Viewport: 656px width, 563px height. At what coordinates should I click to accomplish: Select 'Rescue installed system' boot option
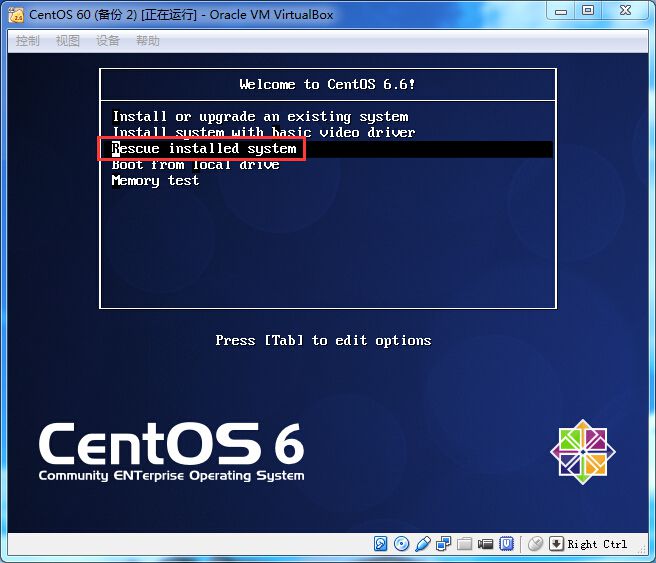[204, 148]
